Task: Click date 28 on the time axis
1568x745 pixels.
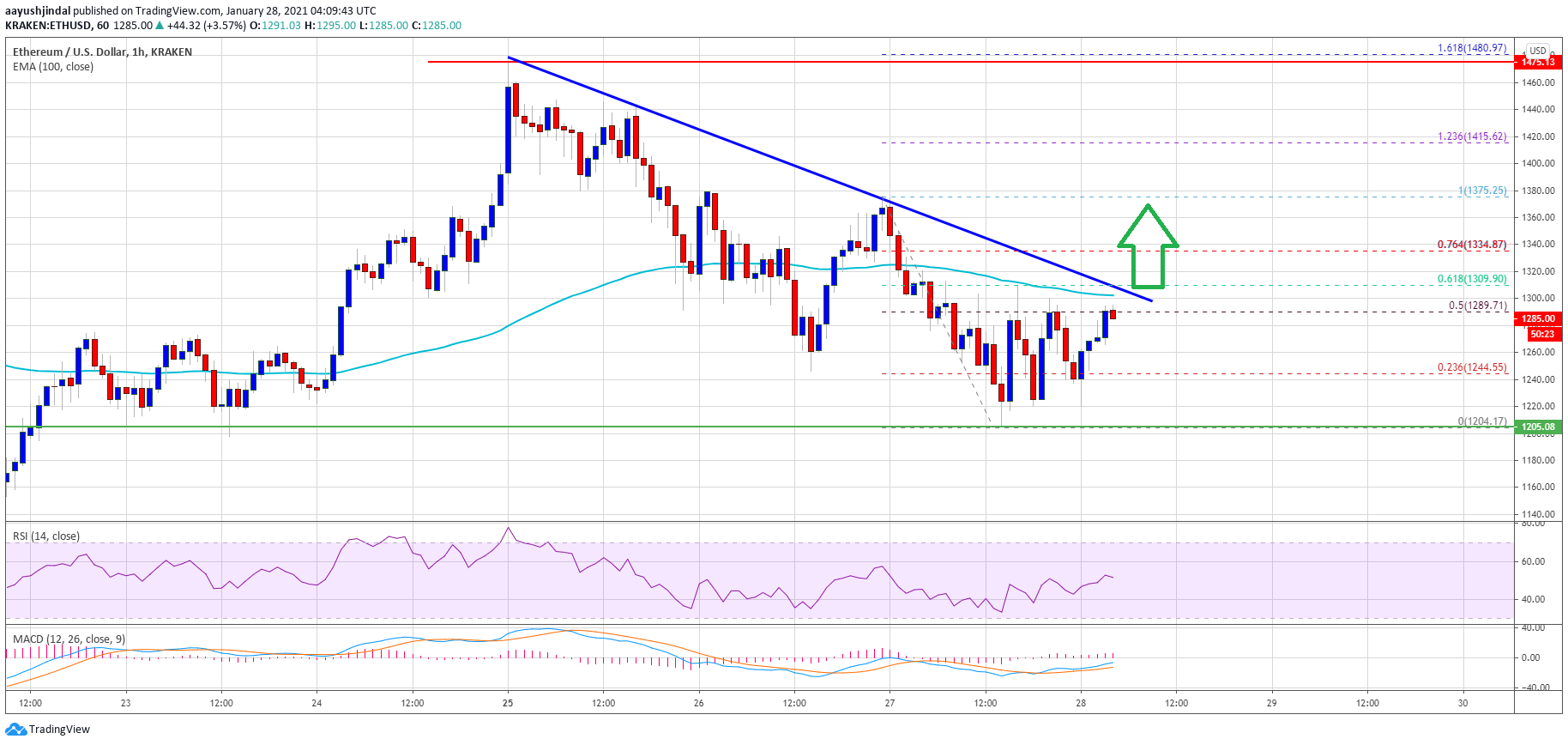Action: (x=1081, y=703)
